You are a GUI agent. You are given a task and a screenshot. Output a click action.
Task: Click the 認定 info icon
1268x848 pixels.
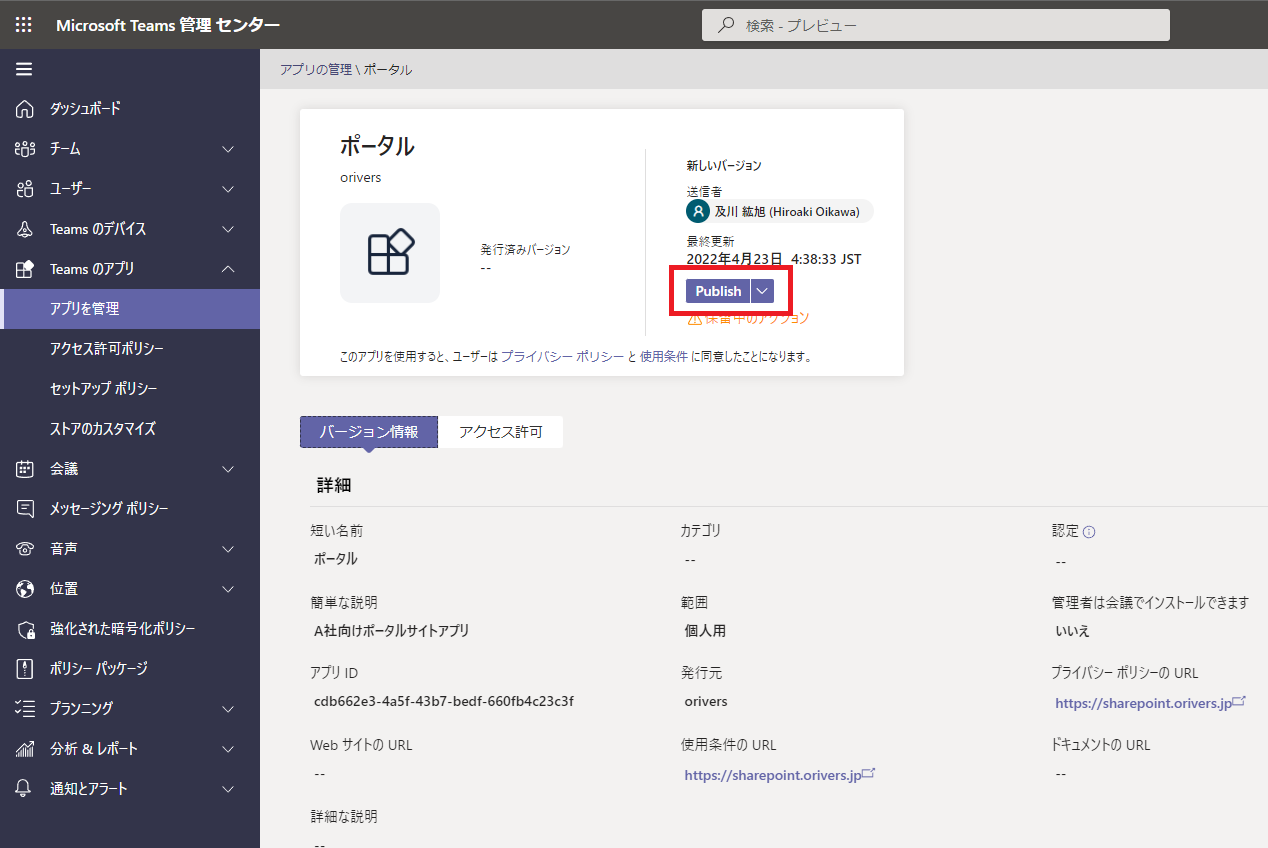click(1089, 532)
